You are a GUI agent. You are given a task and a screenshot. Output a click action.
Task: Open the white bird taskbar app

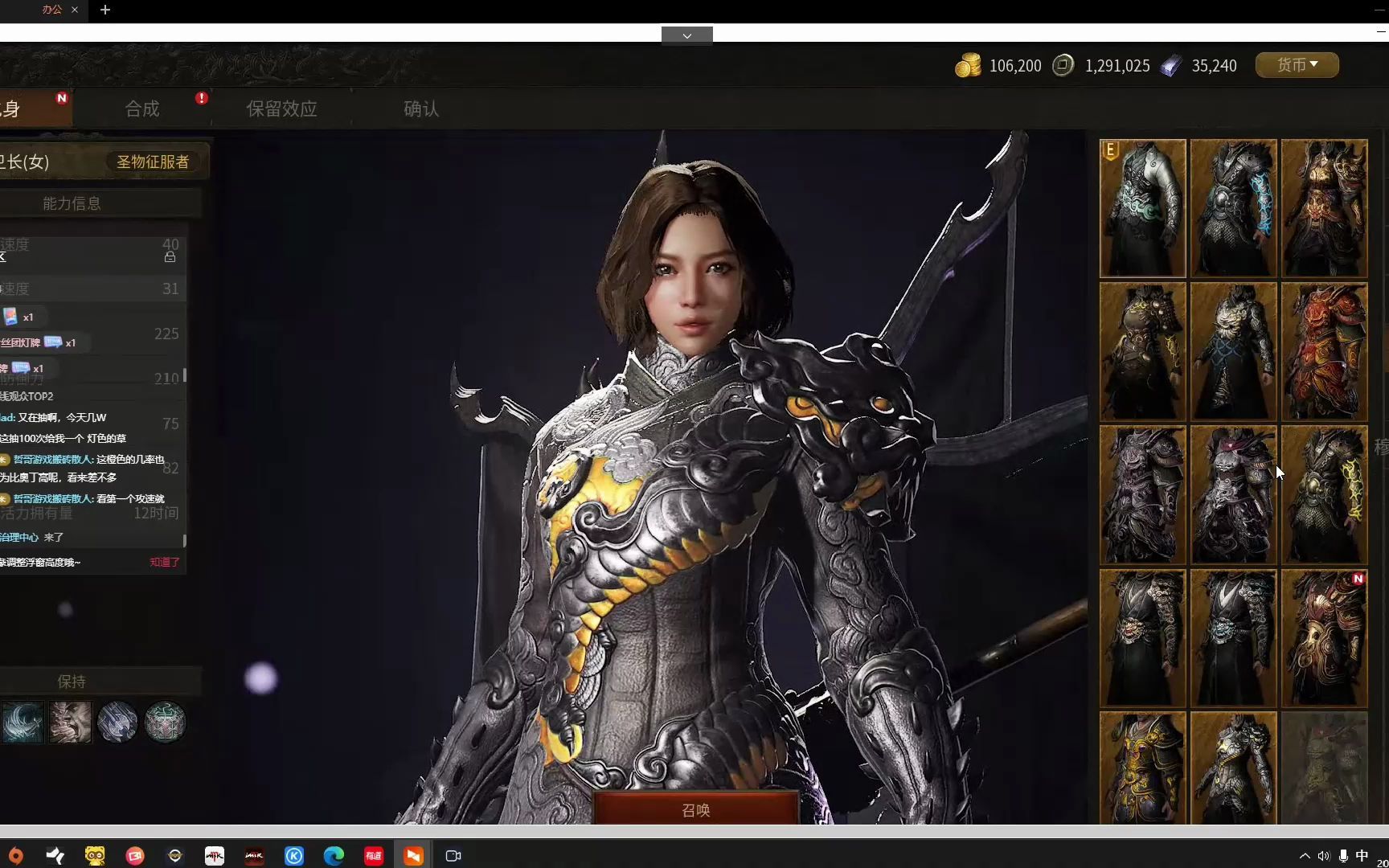click(55, 856)
